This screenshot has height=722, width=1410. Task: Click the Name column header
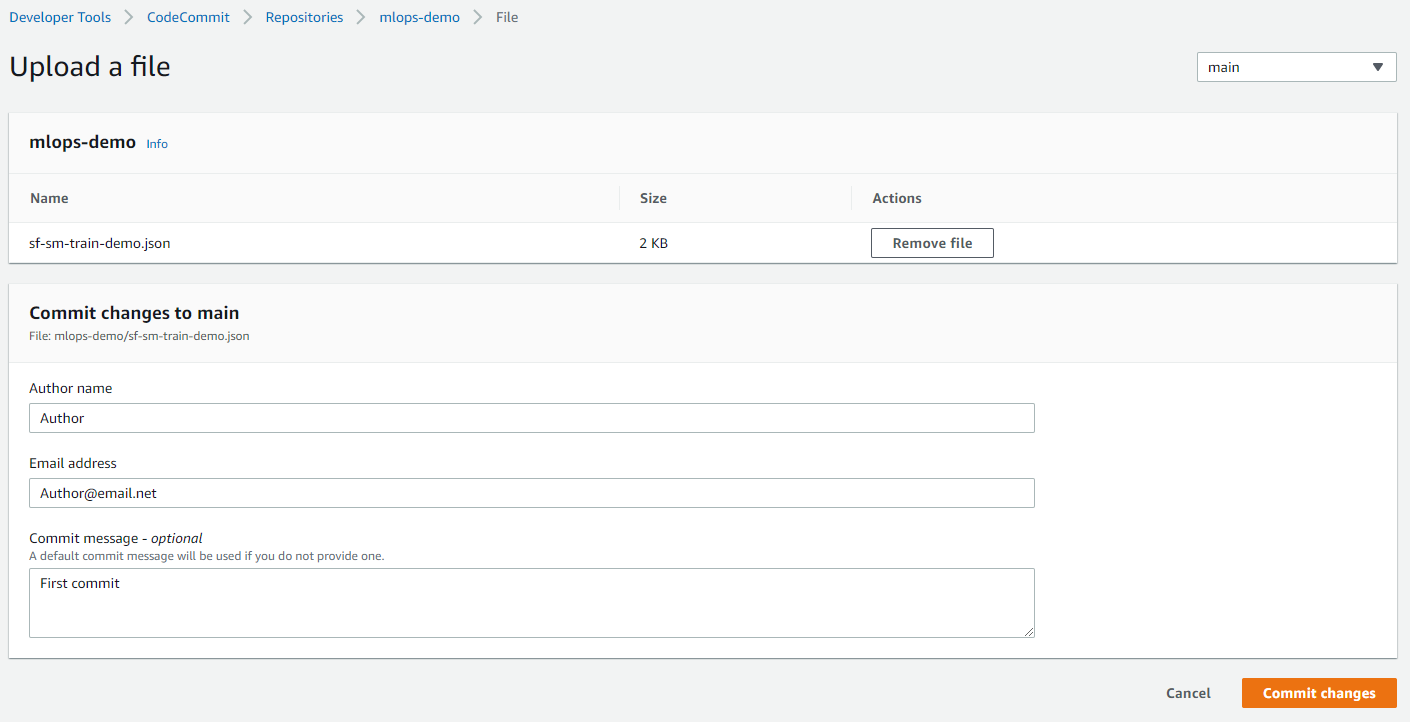49,198
